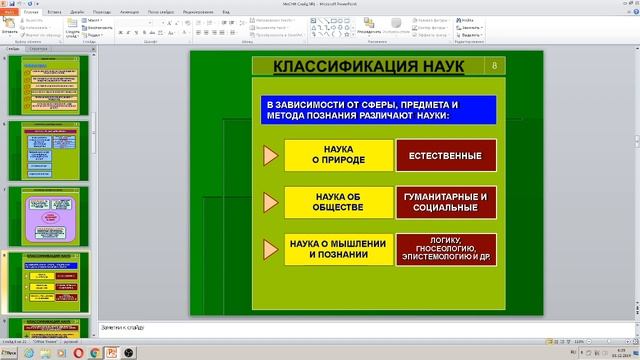The width and height of the screenshot is (640, 360).
Task: Open the Контур фигуры shape outline dropdown
Action: tap(430, 28)
